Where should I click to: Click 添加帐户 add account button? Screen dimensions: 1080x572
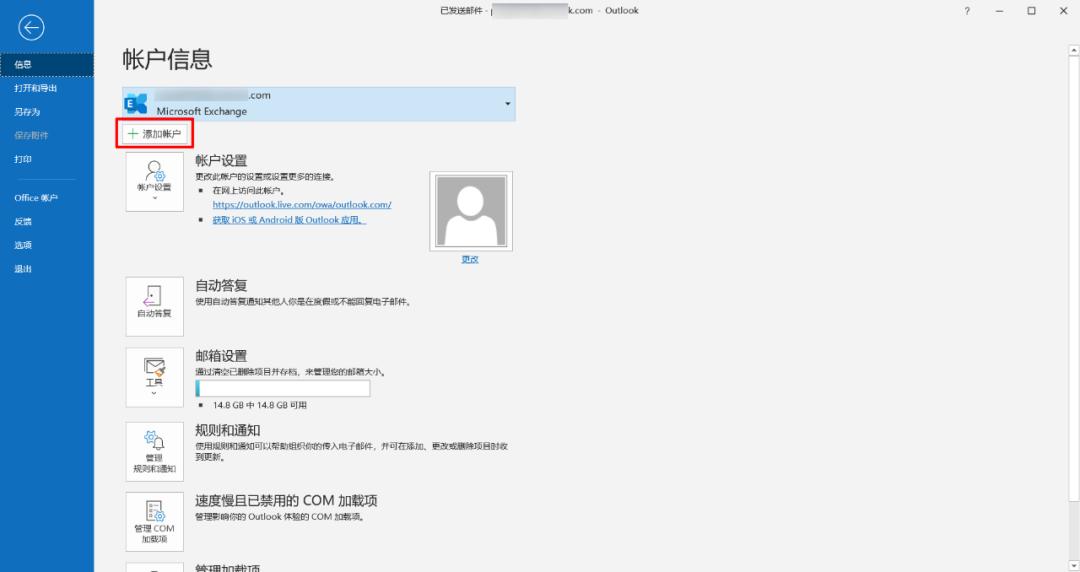154,134
